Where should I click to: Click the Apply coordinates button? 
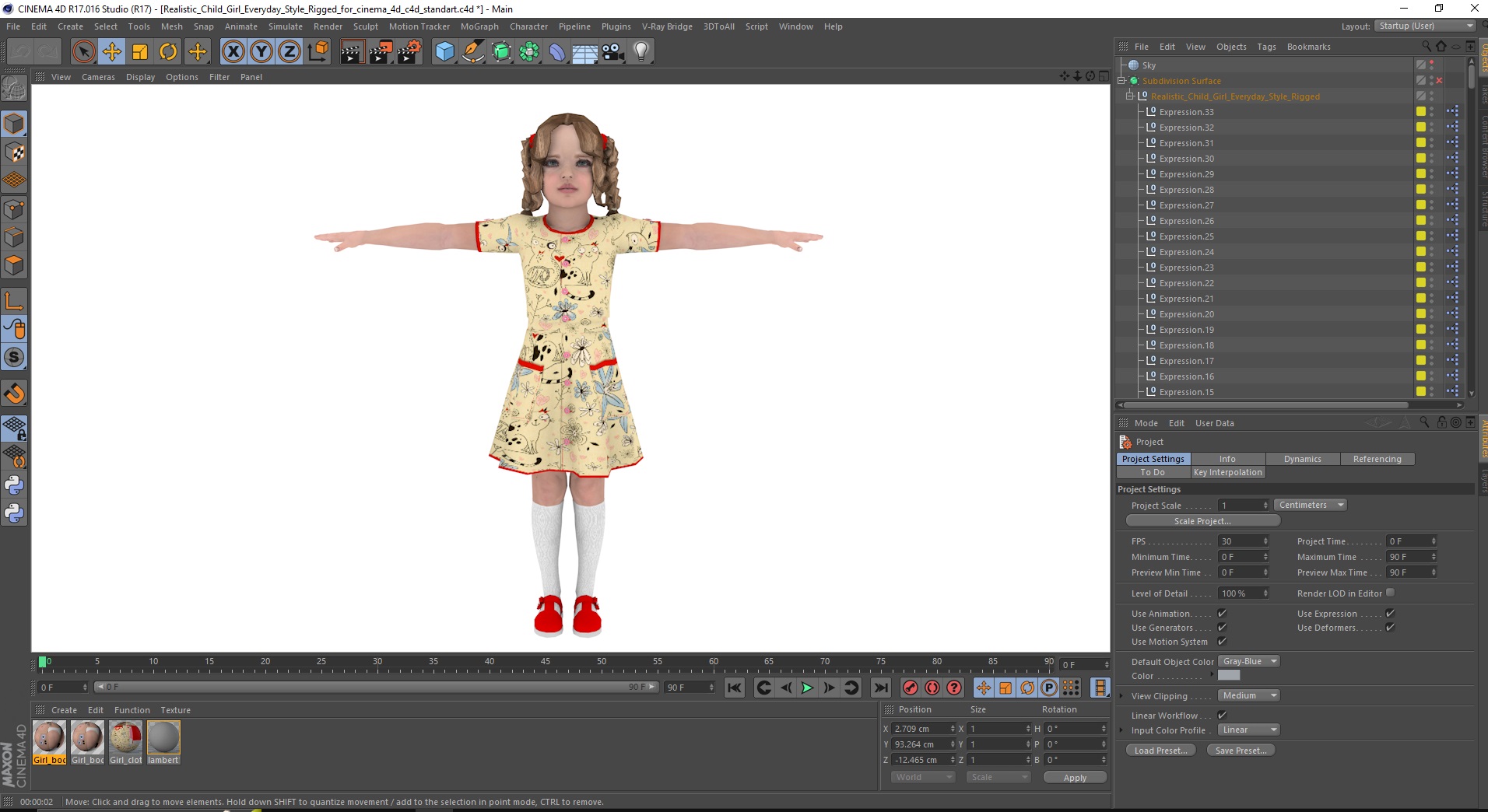[x=1075, y=778]
